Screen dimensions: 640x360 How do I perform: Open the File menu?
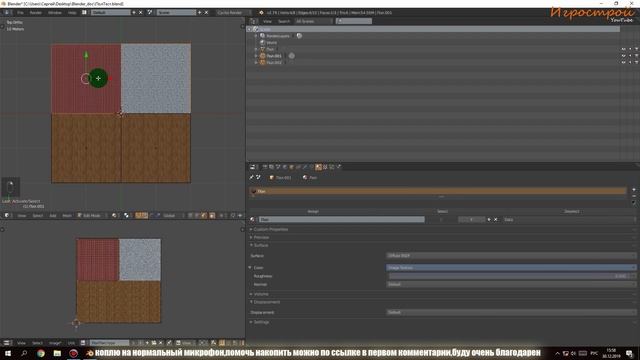[x=20, y=13]
